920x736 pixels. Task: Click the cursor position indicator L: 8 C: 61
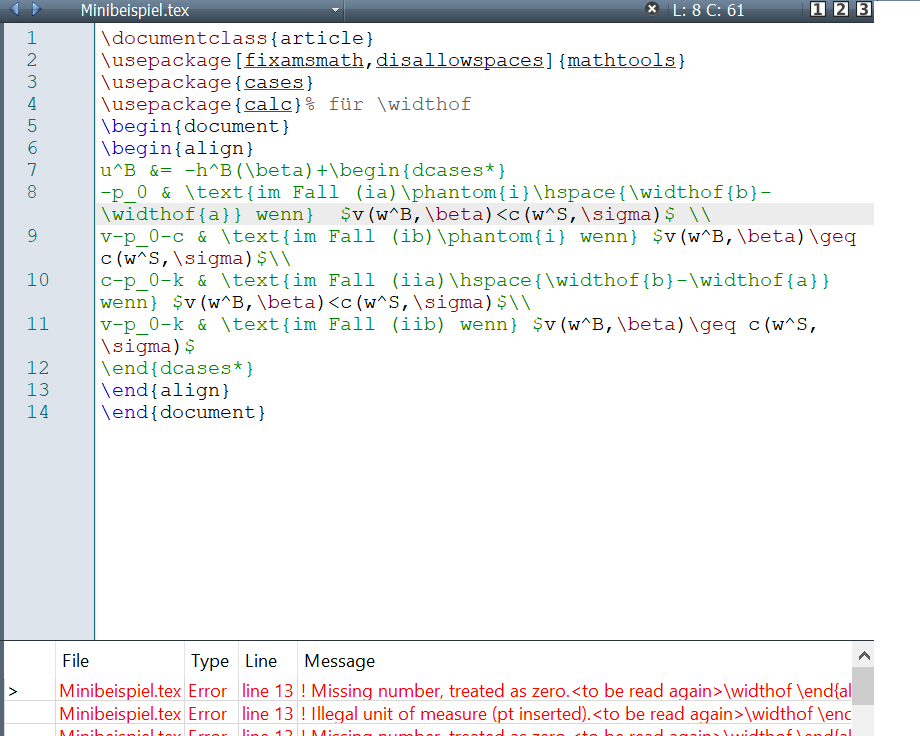[x=708, y=11]
